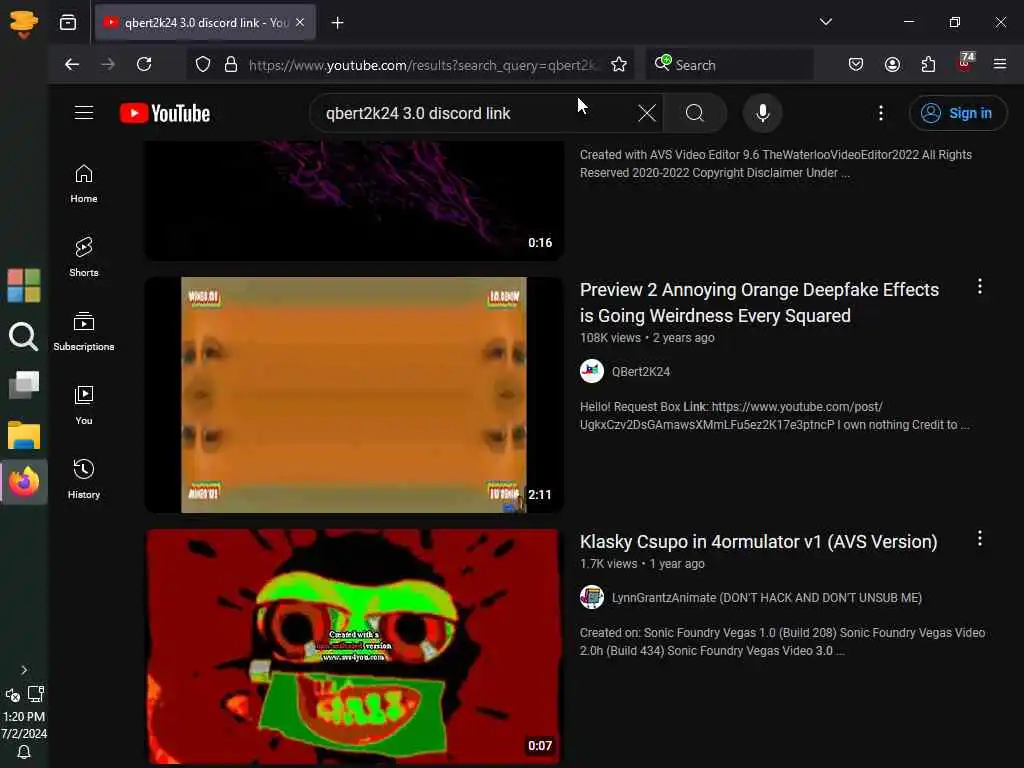Viewport: 1024px width, 768px height.
Task: Click the Firefox taskbar icon
Action: point(24,482)
